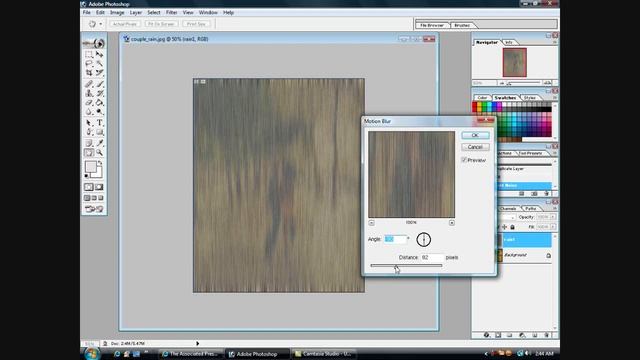Select the History Brush tool
Screen dimensions: 640x360
100,93
